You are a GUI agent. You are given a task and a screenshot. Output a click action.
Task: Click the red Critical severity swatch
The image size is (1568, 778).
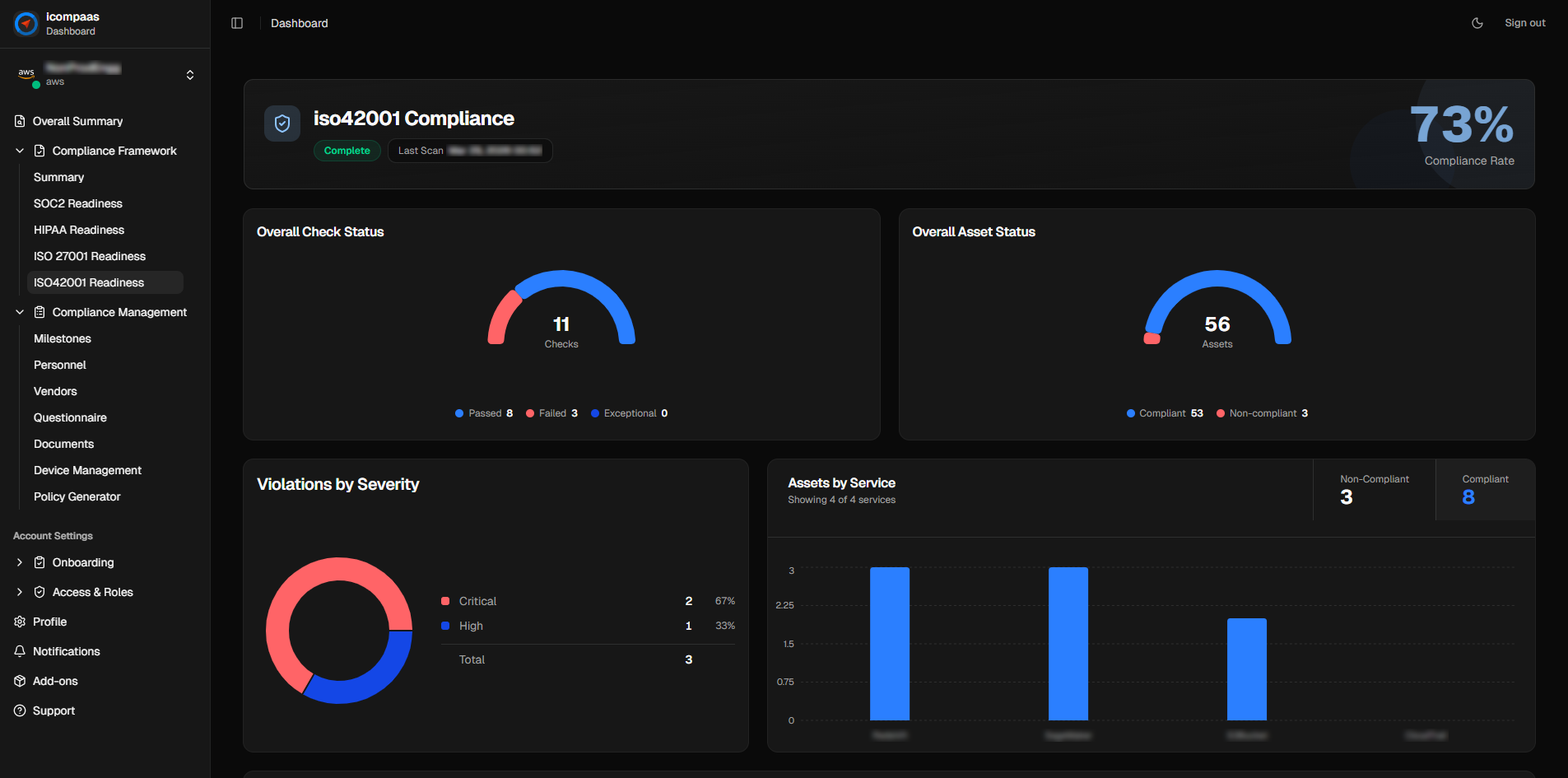pos(445,601)
